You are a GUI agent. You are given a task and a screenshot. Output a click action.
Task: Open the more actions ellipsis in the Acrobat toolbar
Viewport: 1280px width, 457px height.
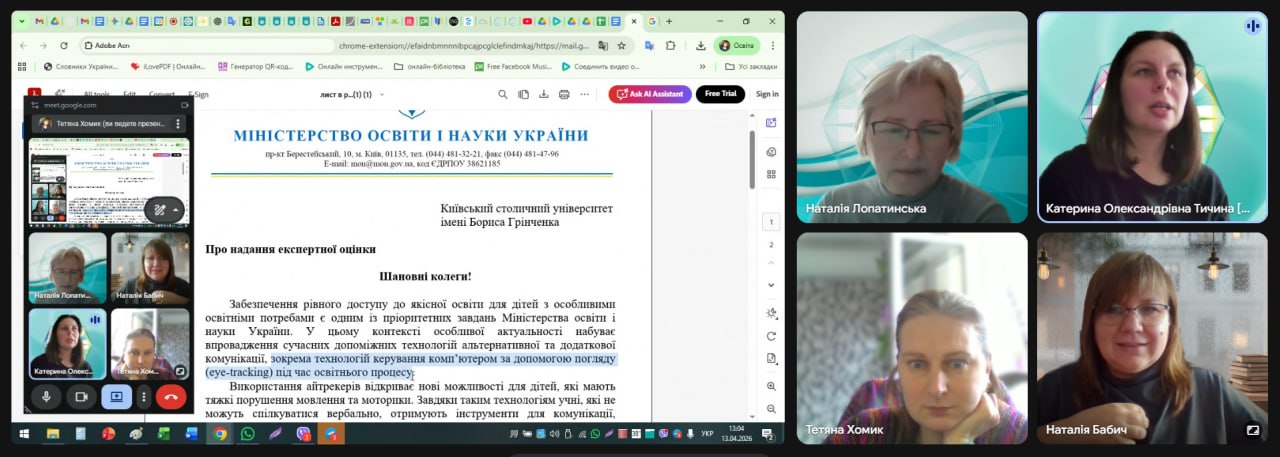586,94
